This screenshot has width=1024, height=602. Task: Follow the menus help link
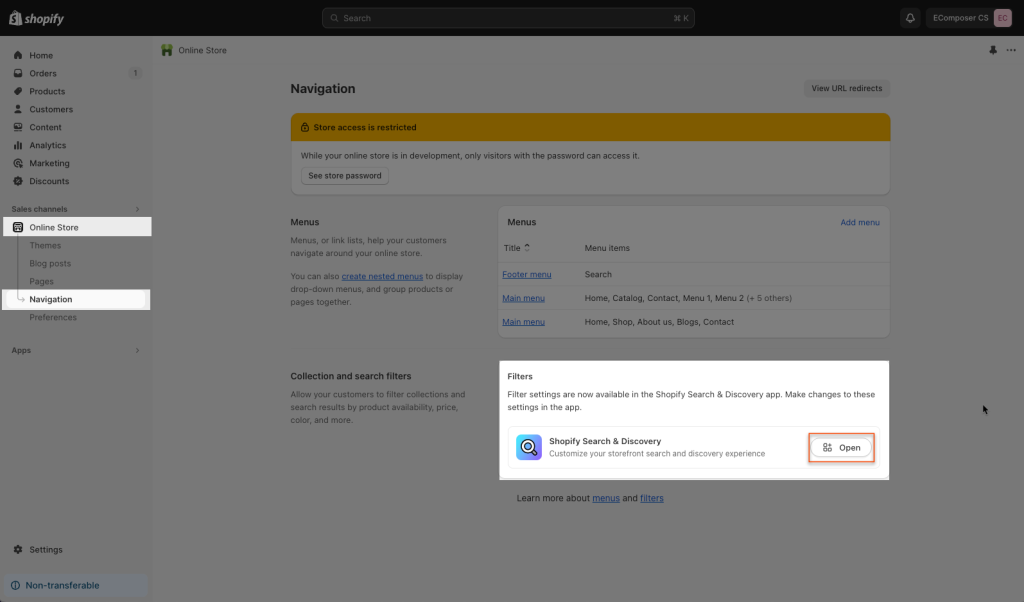click(606, 498)
